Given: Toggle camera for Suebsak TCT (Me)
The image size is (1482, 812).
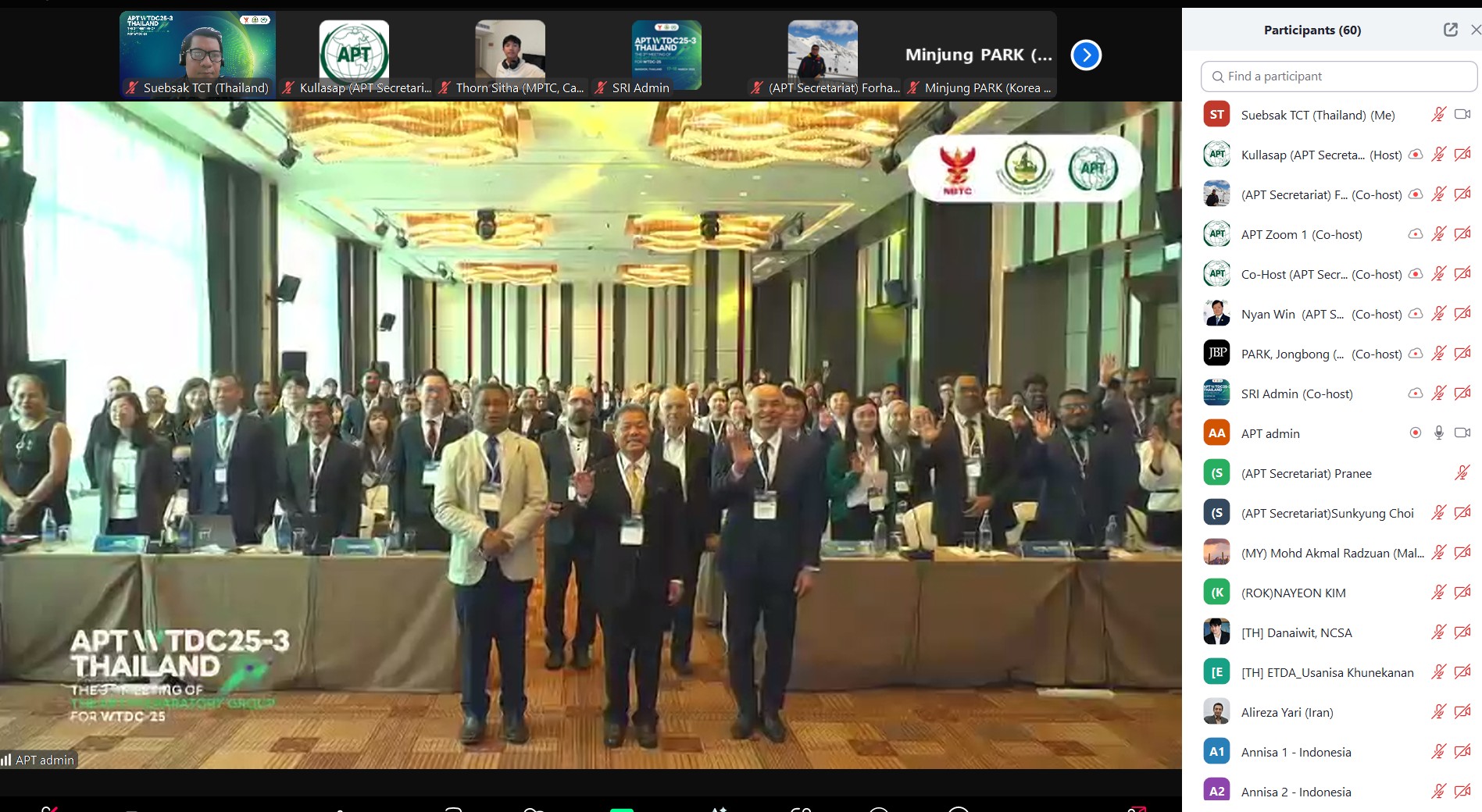Looking at the screenshot, I should (x=1462, y=115).
